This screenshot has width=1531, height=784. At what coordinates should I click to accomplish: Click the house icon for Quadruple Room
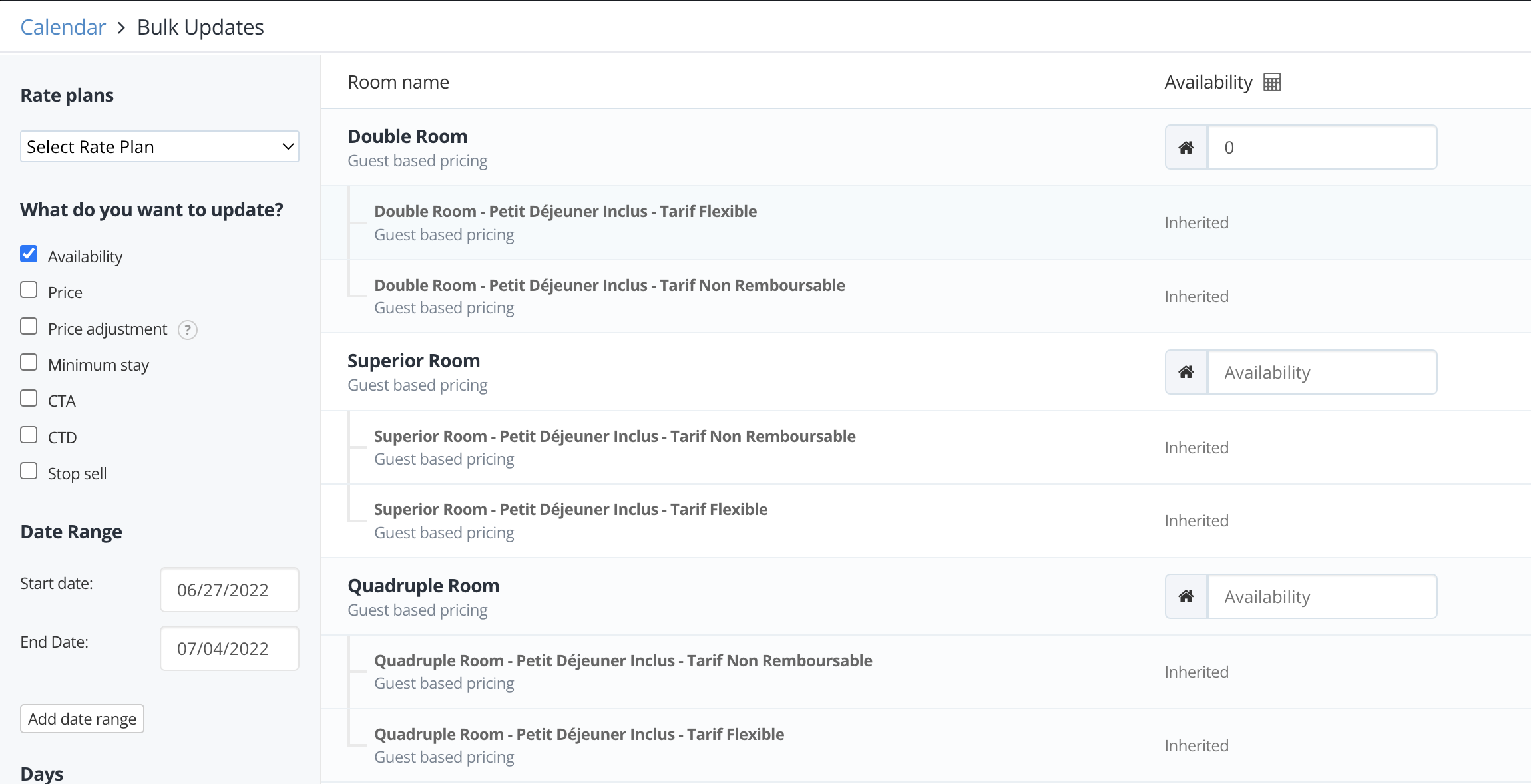coord(1186,596)
